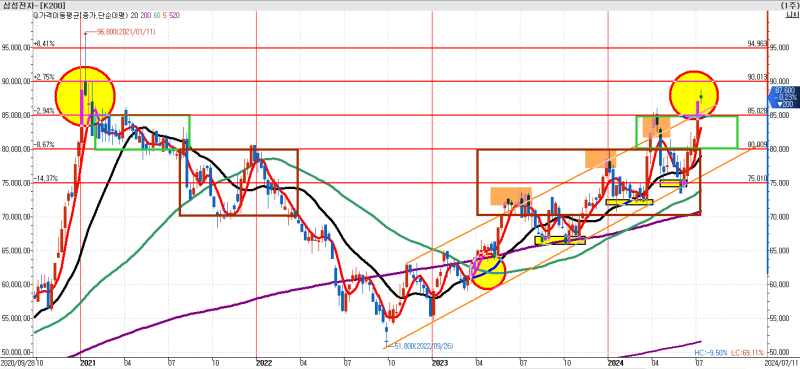Click the 80,009 horizontal line value

tap(757, 145)
